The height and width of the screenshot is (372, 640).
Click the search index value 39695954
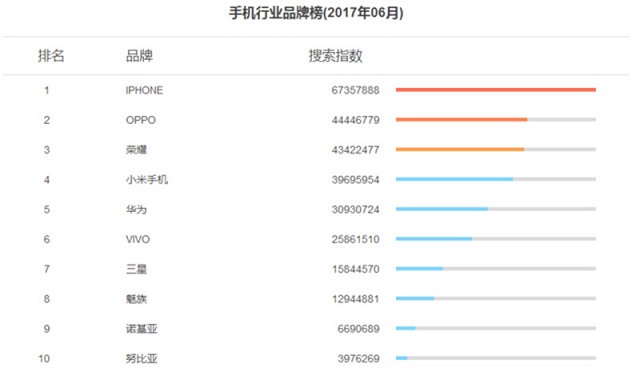356,180
